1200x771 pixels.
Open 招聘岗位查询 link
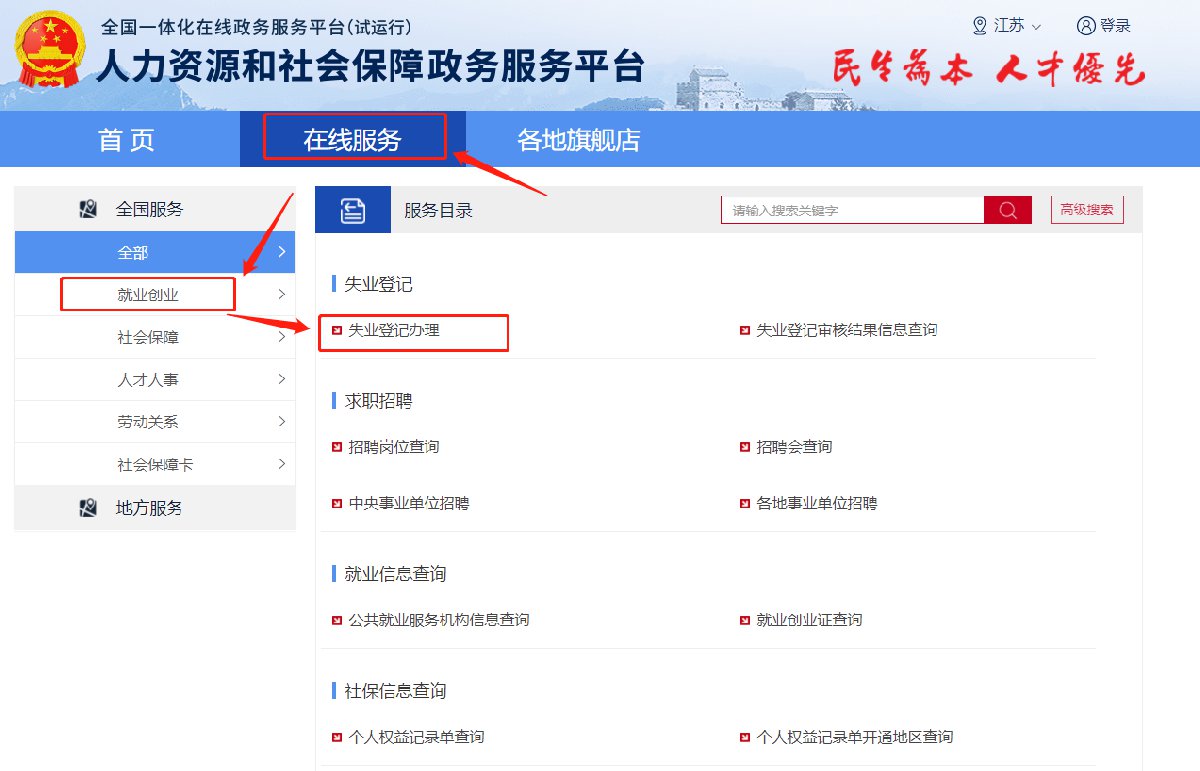point(393,447)
